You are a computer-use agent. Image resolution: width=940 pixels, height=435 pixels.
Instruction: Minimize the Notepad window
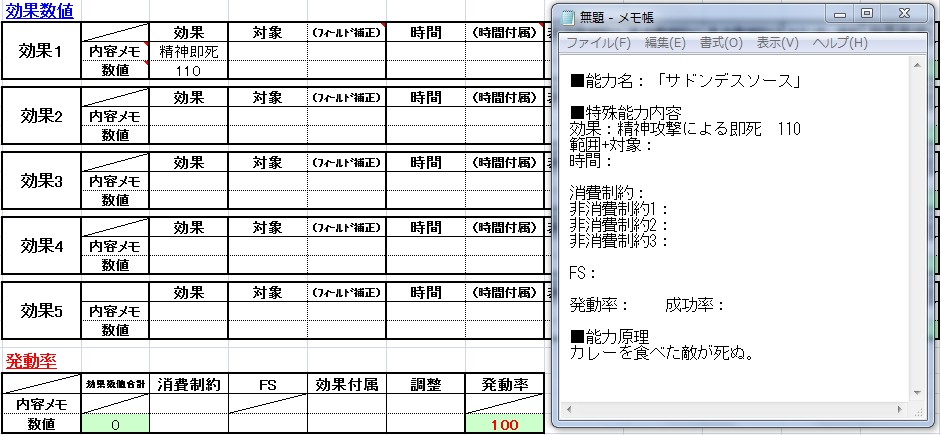coord(838,14)
